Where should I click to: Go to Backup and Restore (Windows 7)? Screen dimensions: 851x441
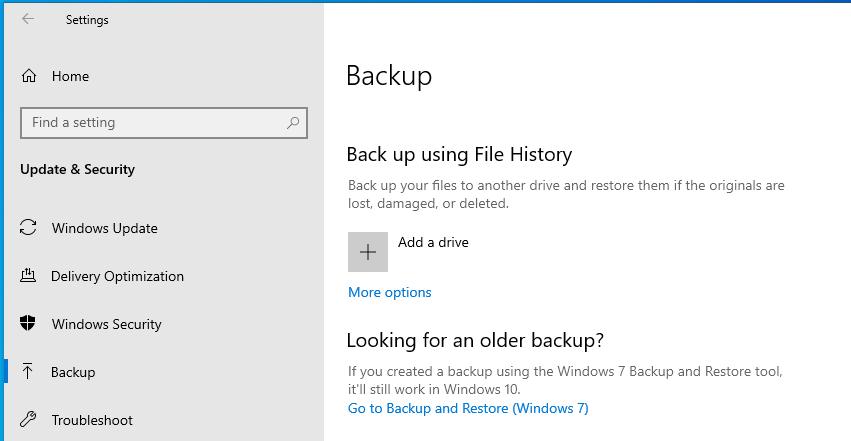point(468,408)
